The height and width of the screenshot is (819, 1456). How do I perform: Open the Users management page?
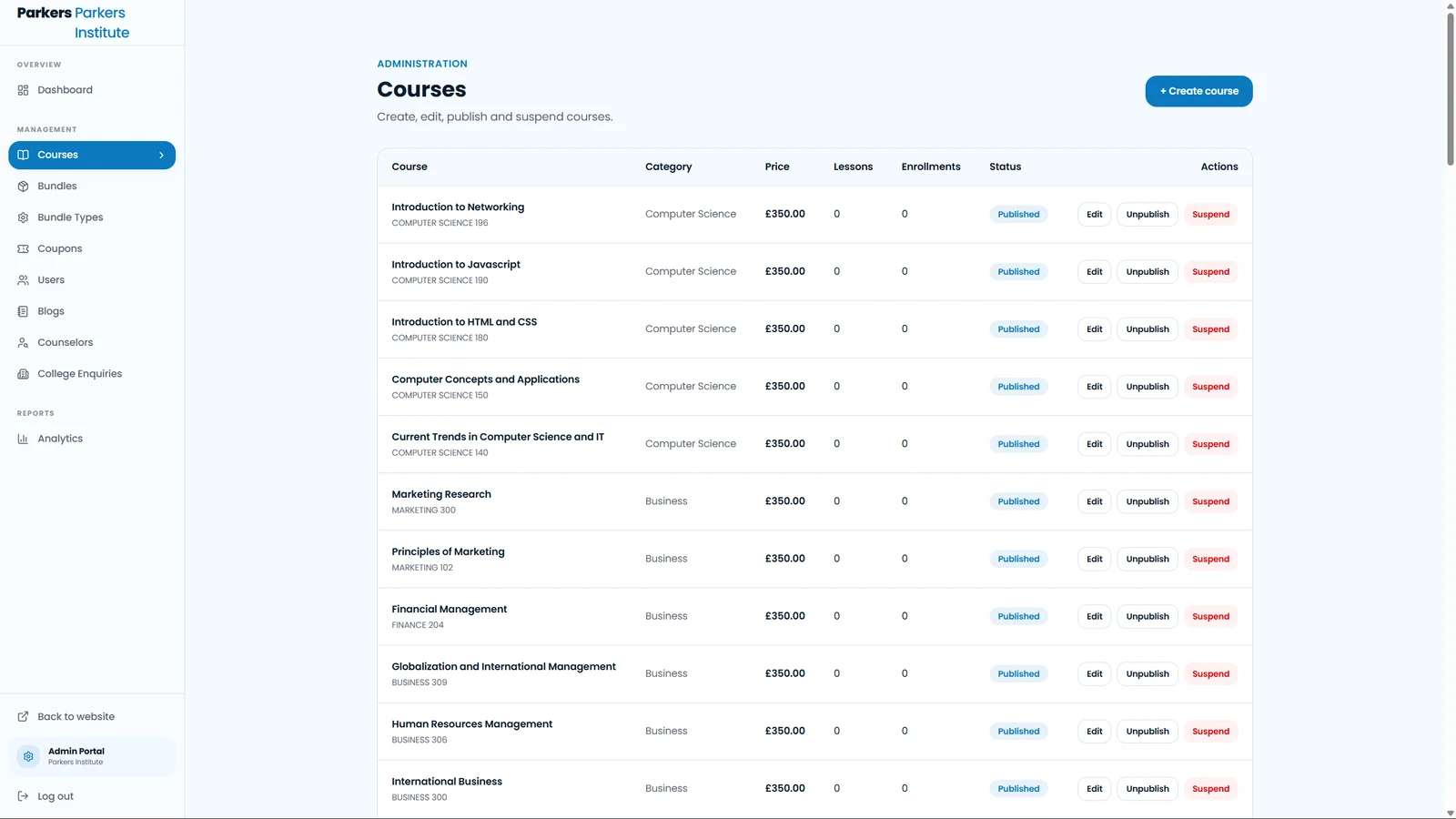point(92,280)
